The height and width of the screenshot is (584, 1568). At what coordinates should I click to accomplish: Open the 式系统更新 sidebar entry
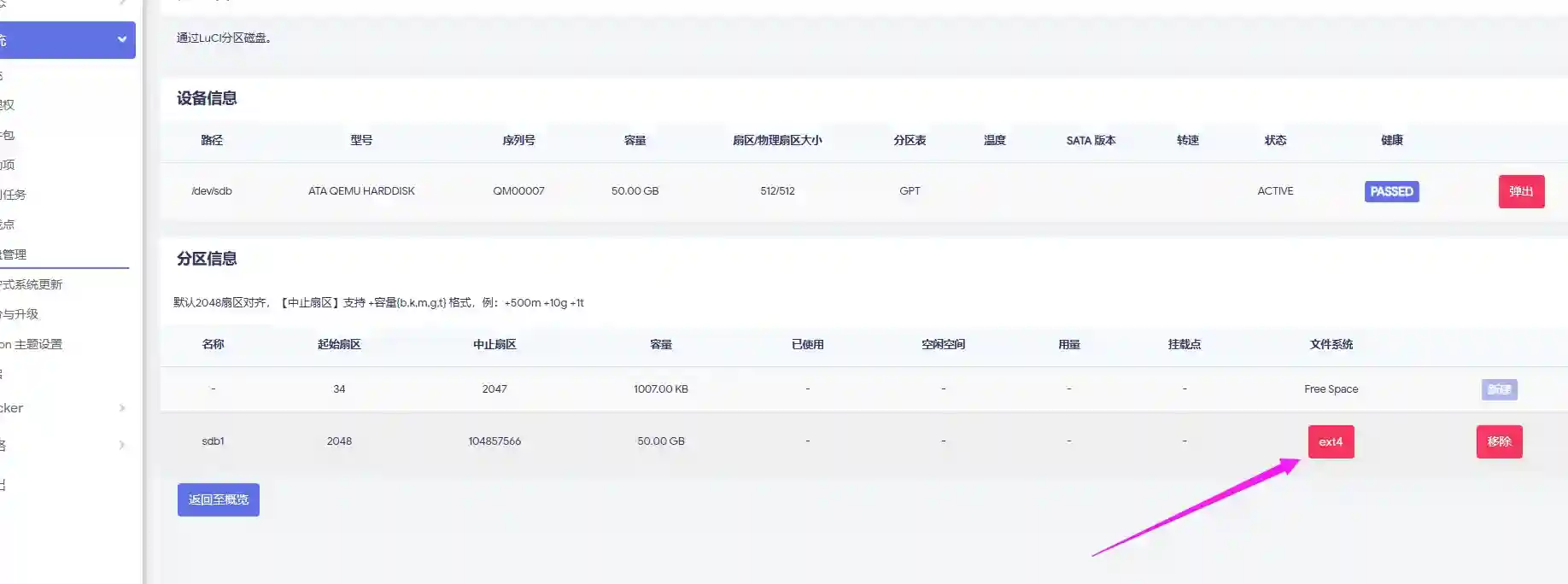(x=32, y=284)
